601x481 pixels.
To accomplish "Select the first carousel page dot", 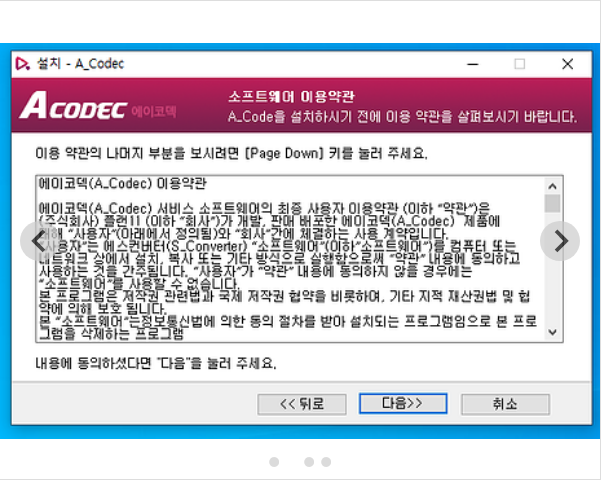I will (x=274, y=462).
